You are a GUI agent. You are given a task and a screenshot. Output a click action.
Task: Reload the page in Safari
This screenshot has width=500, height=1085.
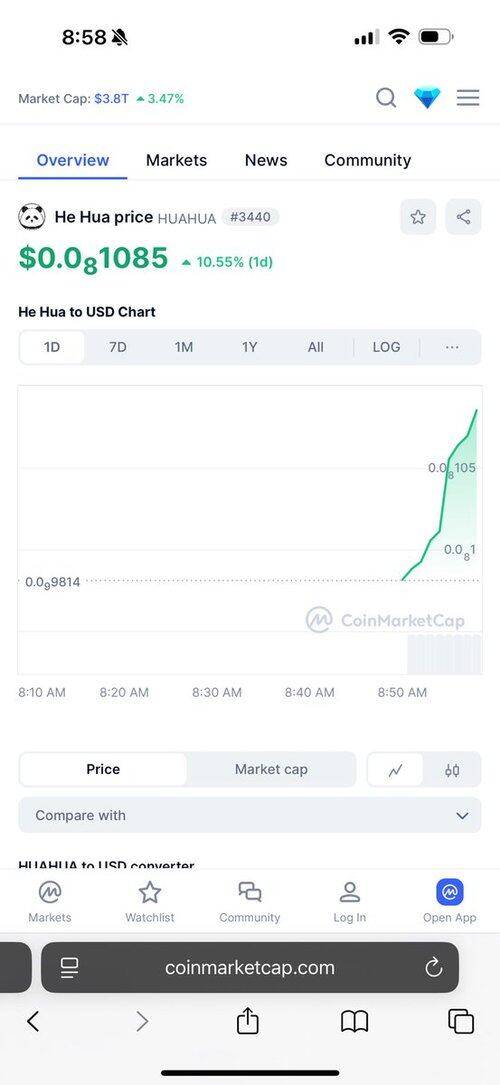coord(434,967)
